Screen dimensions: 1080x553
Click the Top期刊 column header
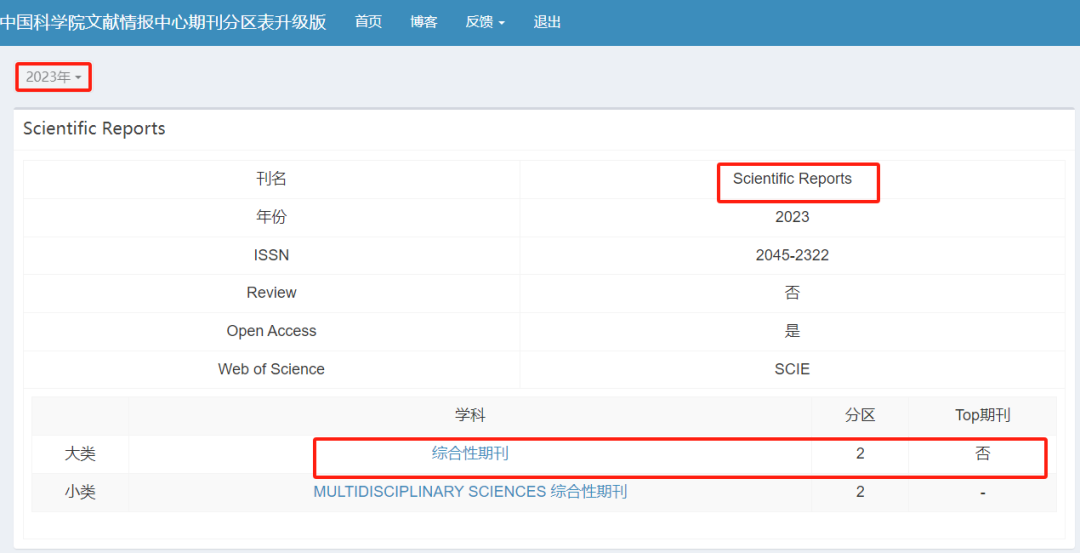(x=983, y=415)
